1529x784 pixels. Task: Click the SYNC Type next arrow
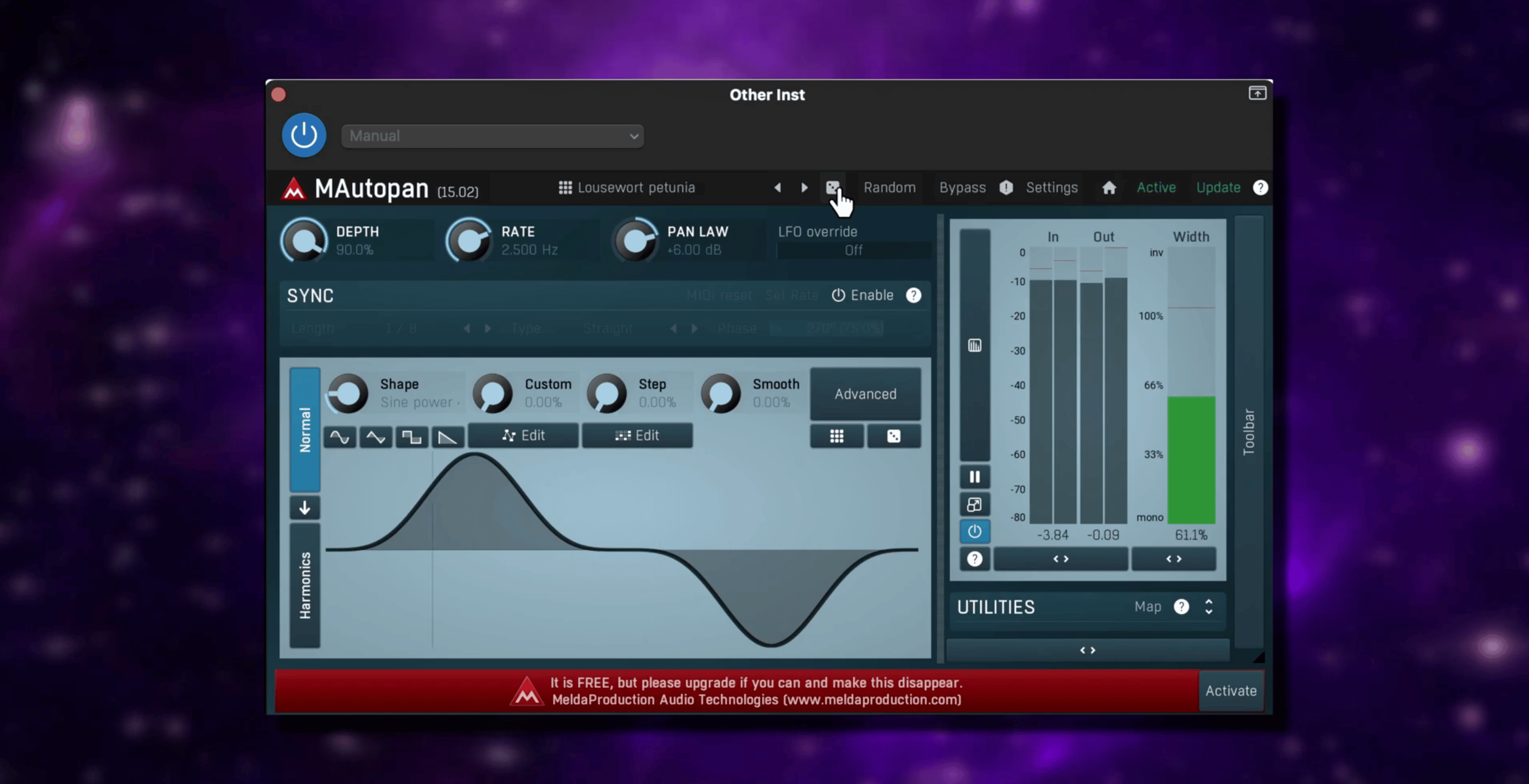tap(694, 329)
